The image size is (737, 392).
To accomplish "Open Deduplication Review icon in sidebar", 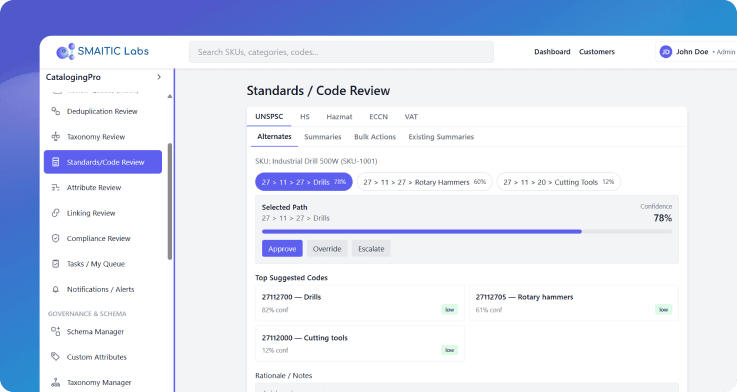I will [x=55, y=111].
